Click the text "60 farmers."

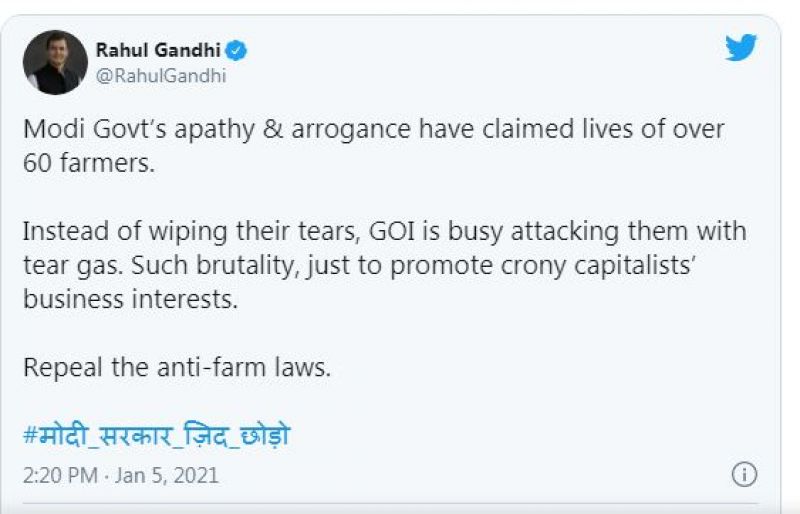coord(89,164)
